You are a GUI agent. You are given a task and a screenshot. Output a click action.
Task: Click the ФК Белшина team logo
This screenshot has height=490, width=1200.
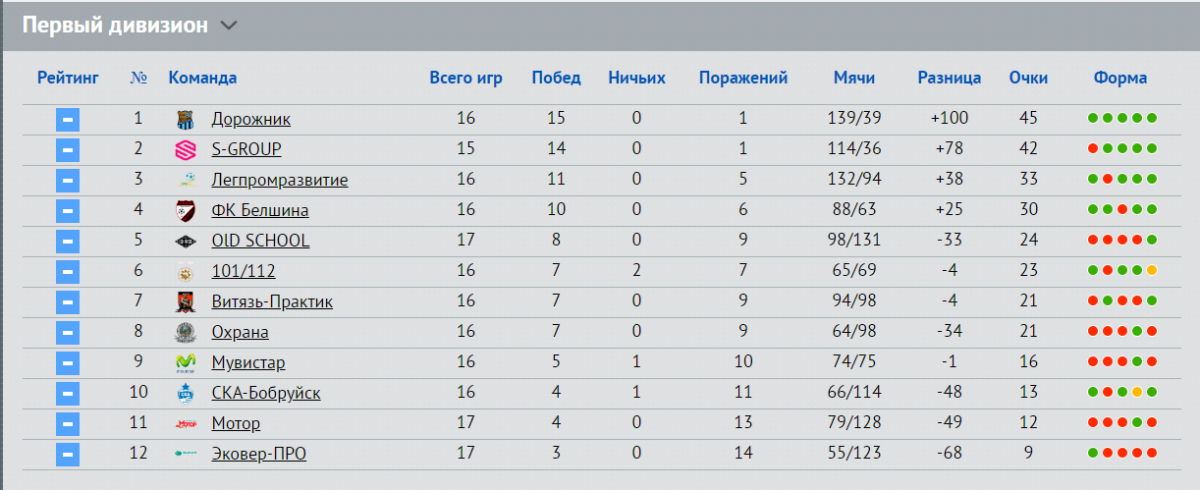186,211
